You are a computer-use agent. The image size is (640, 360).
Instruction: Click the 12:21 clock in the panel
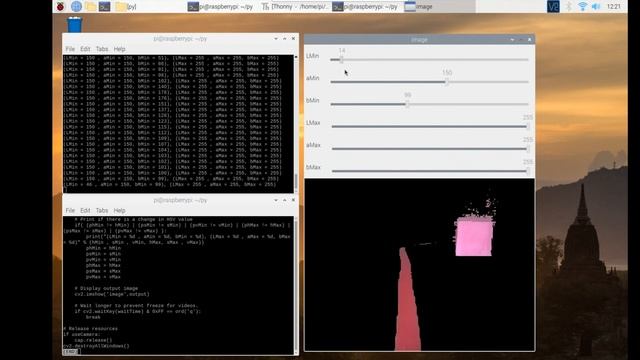[x=613, y=7]
